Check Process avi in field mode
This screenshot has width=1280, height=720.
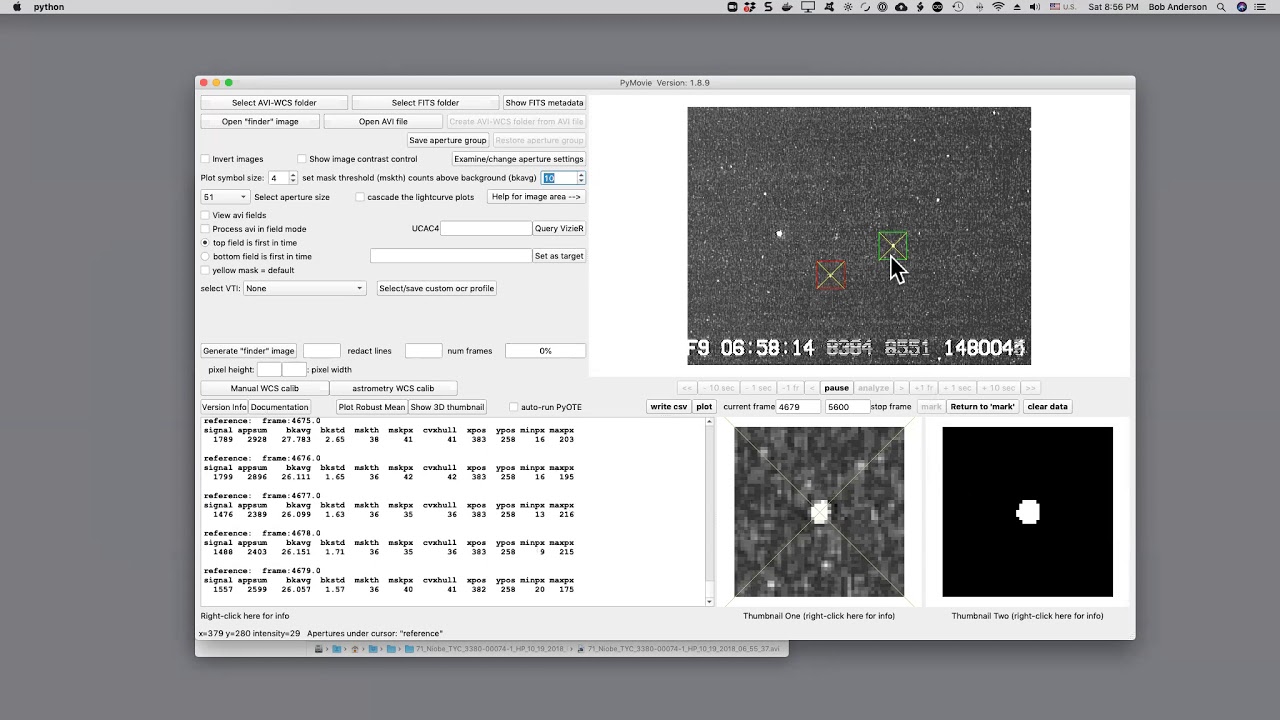pos(205,229)
